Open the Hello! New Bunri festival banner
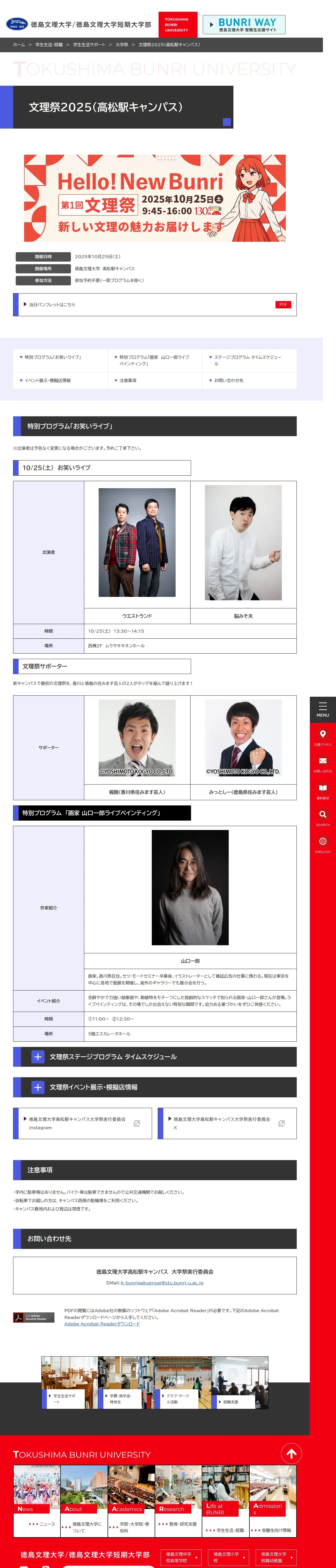Image resolution: width=336 pixels, height=1568 pixels. tap(155, 198)
